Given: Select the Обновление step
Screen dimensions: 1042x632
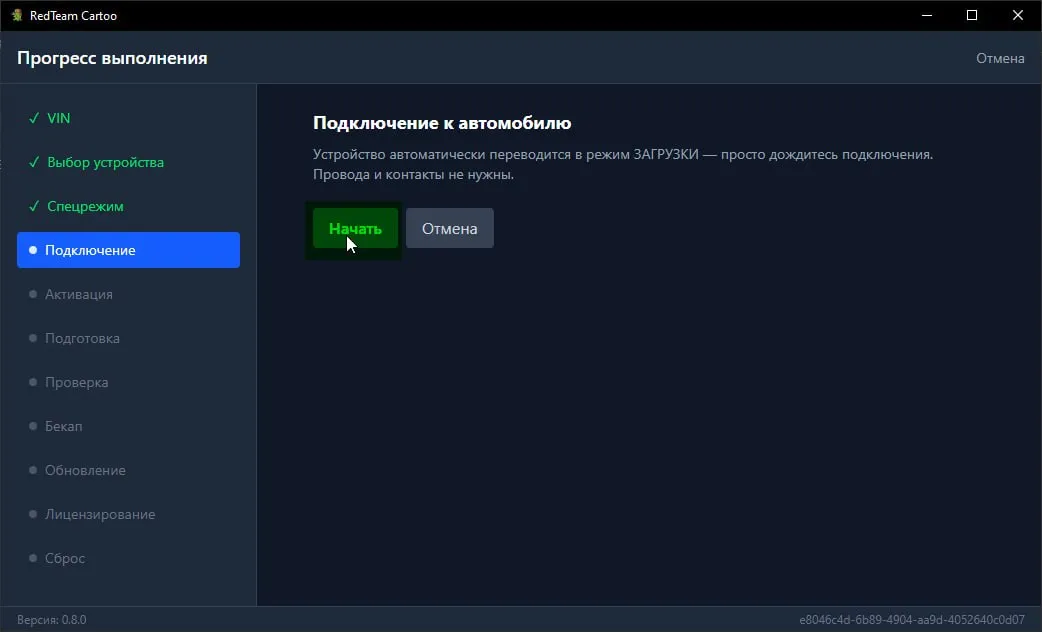Looking at the screenshot, I should coord(128,470).
